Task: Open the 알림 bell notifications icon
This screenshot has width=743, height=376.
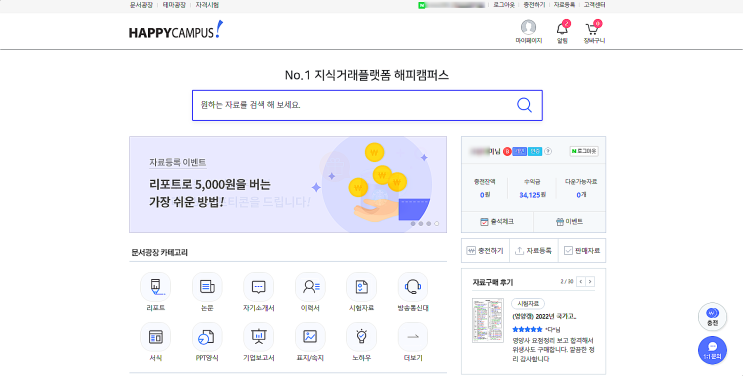Action: point(562,28)
